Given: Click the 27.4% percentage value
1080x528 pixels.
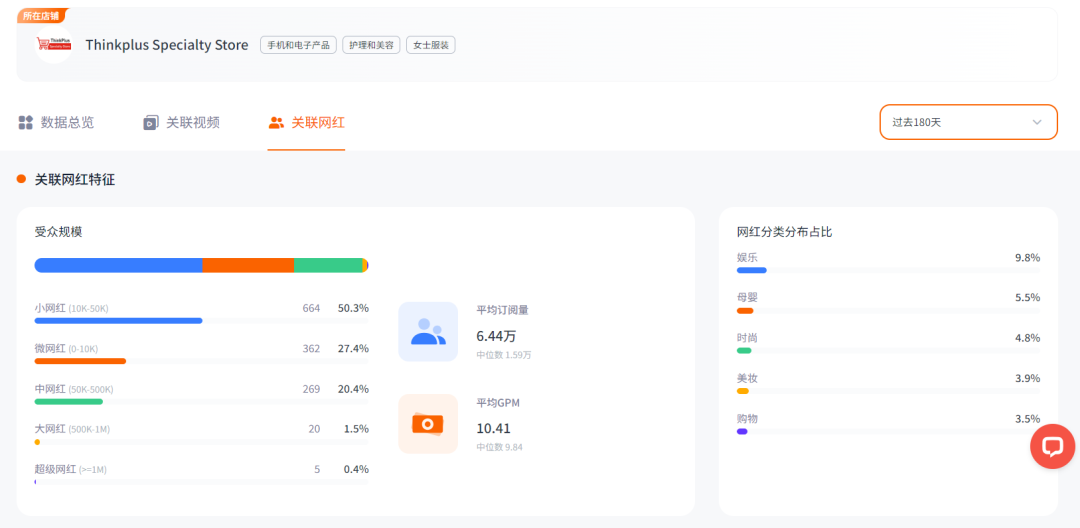Looking at the screenshot, I should click(x=353, y=349).
